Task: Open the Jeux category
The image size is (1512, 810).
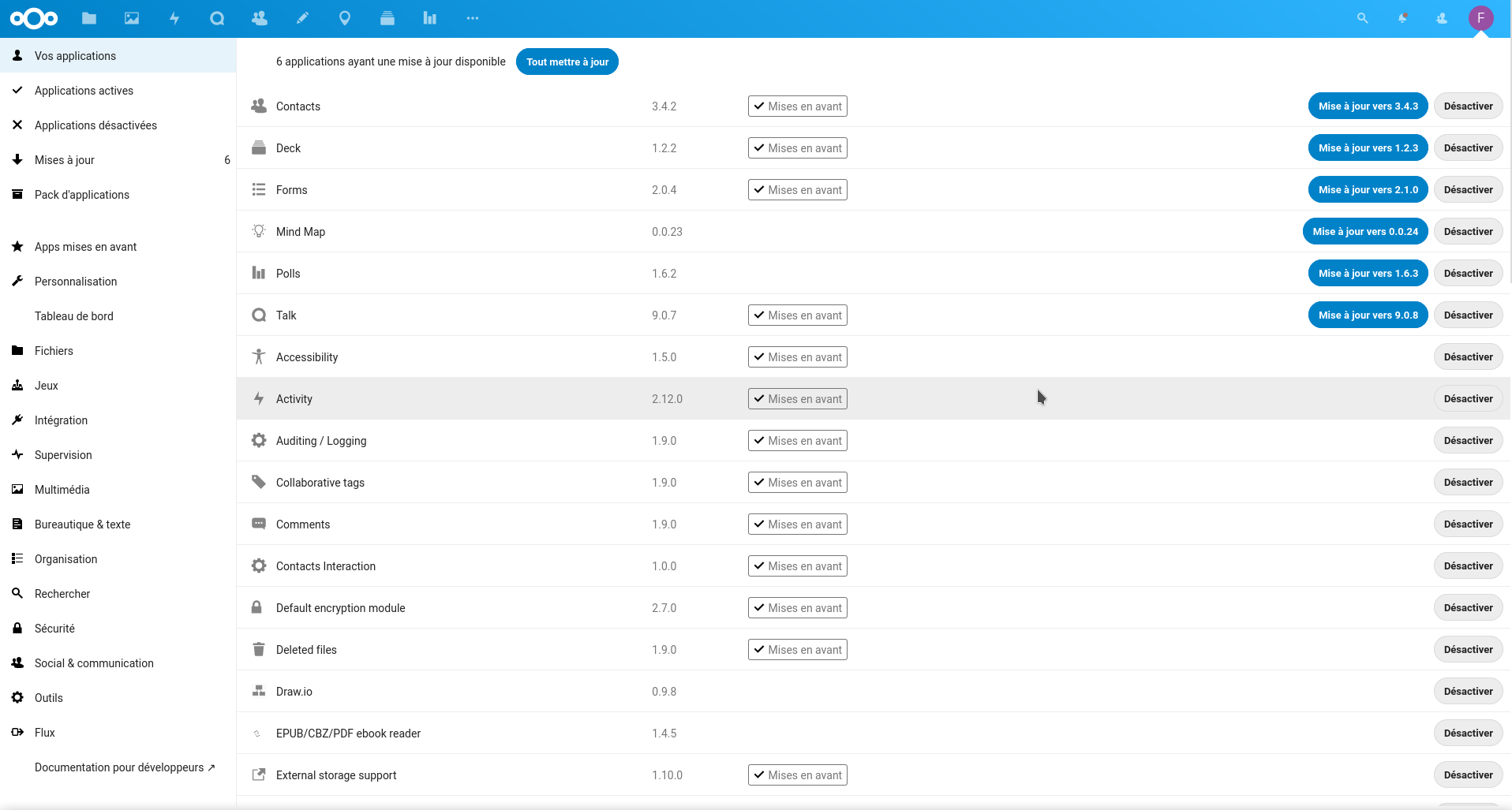Action: tap(118, 386)
